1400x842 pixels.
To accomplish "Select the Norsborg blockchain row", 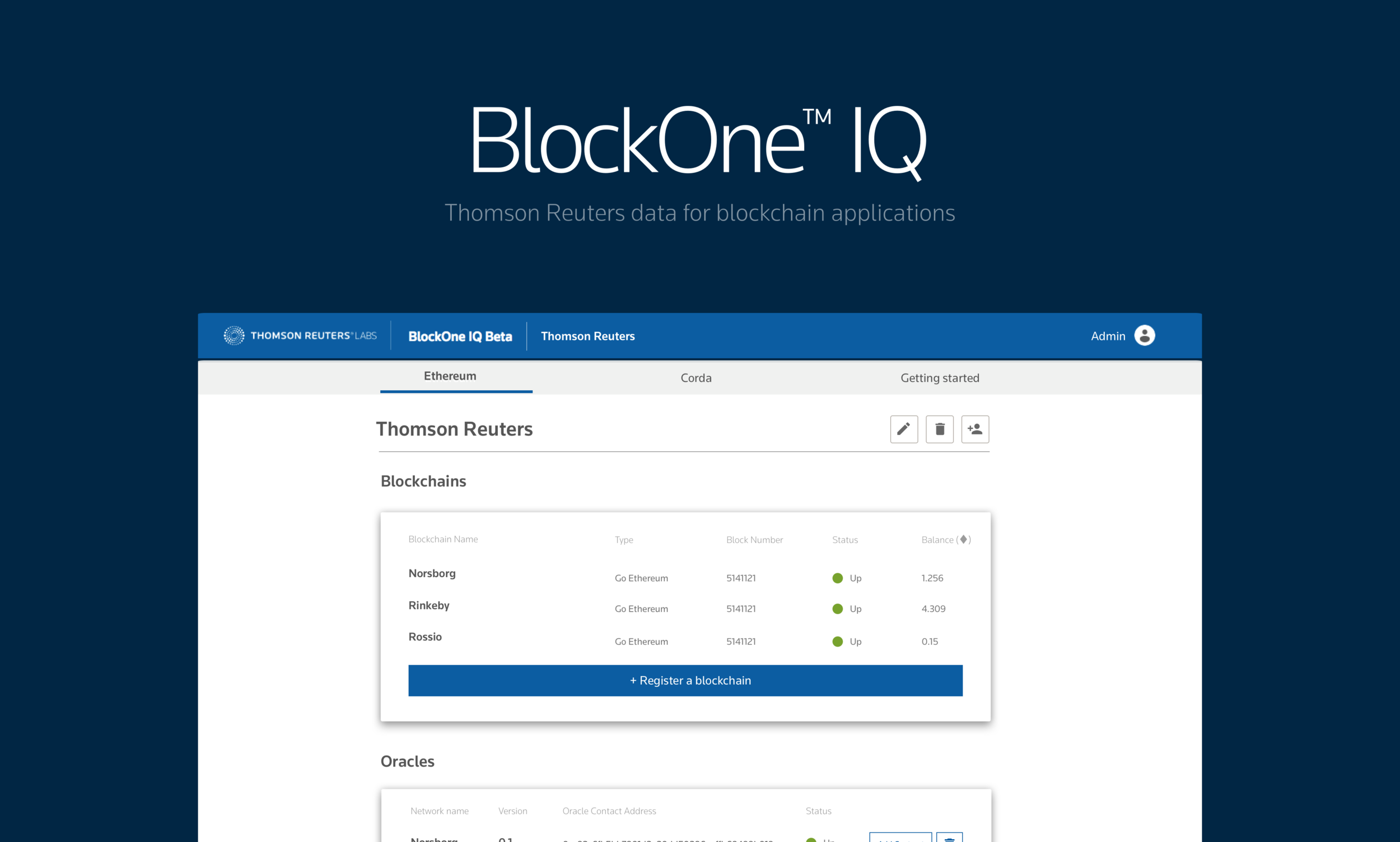I will (432, 574).
